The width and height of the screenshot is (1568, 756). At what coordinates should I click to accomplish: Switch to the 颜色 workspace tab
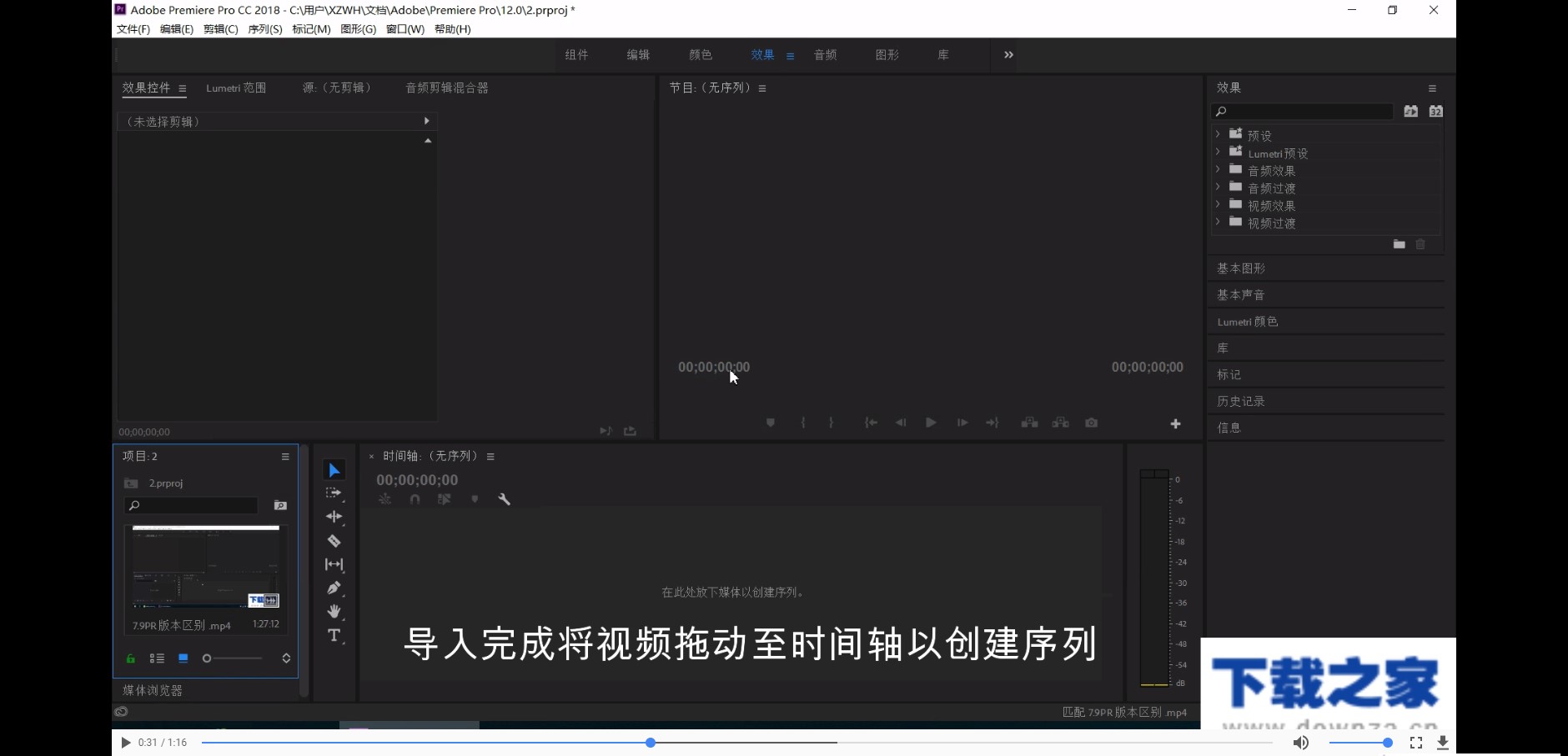click(x=701, y=54)
